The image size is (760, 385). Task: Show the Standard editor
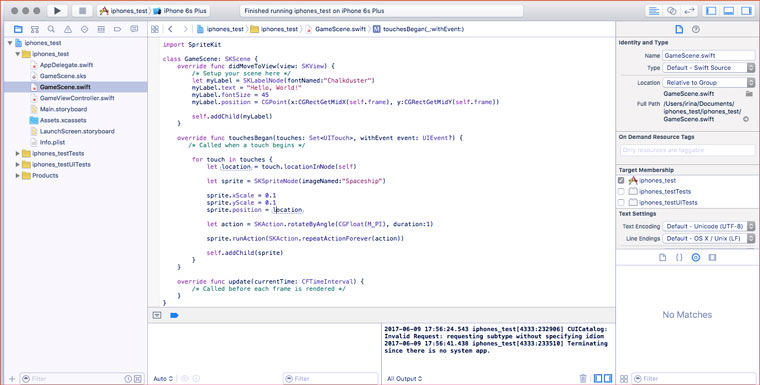click(654, 11)
